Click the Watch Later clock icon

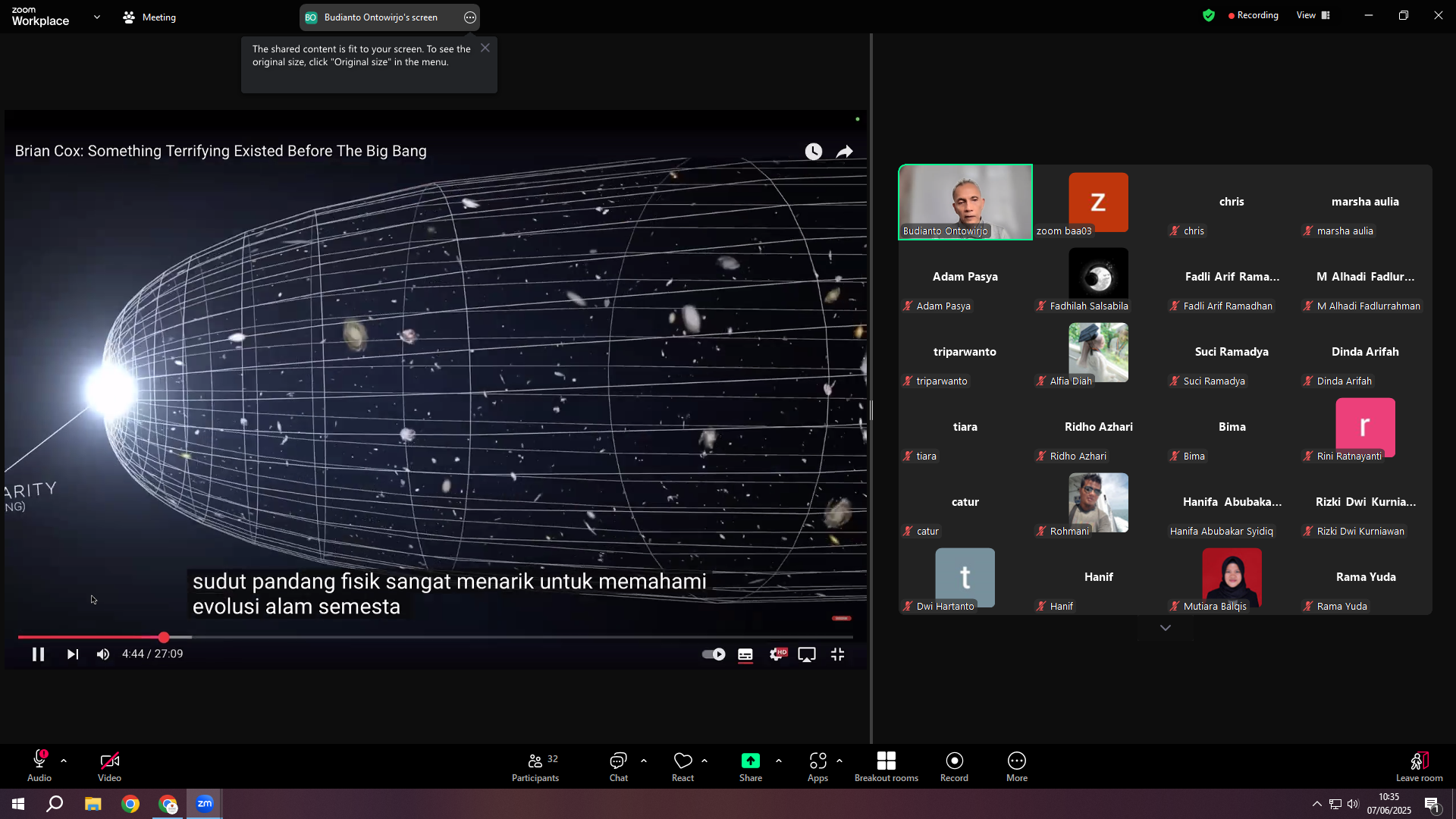[814, 152]
